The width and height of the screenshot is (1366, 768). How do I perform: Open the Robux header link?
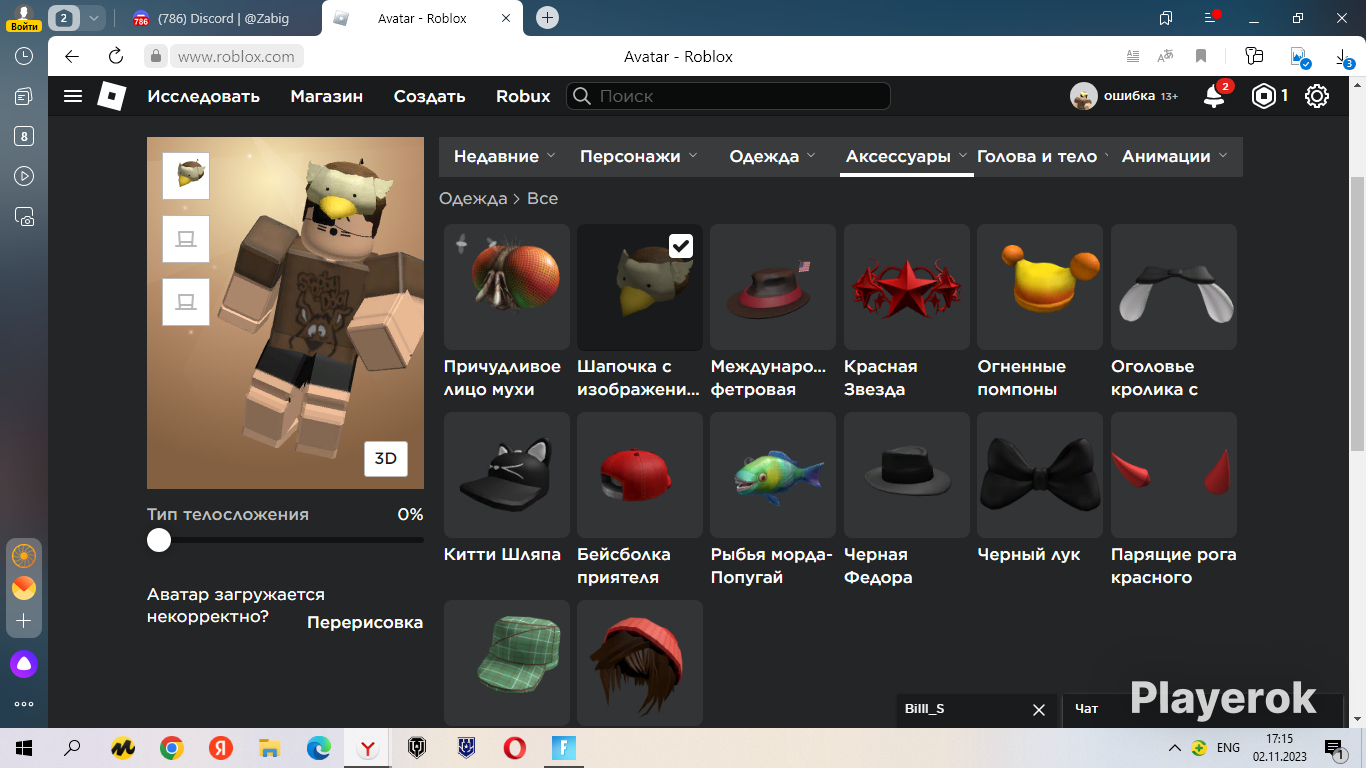tap(523, 96)
